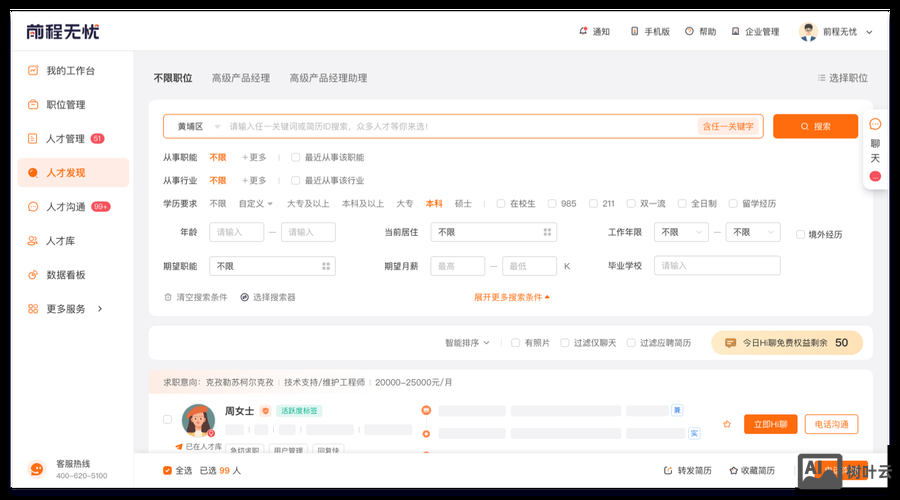Expand the 更多服务 chevron
This screenshot has height=500, width=900.
100,309
